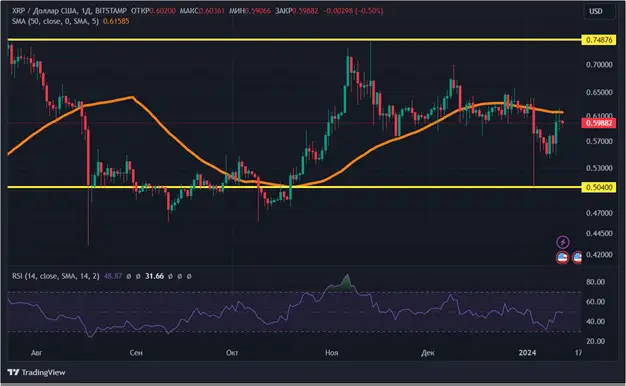Click the МИН 0.59066 low value
The image size is (626, 386).
coord(250,11)
